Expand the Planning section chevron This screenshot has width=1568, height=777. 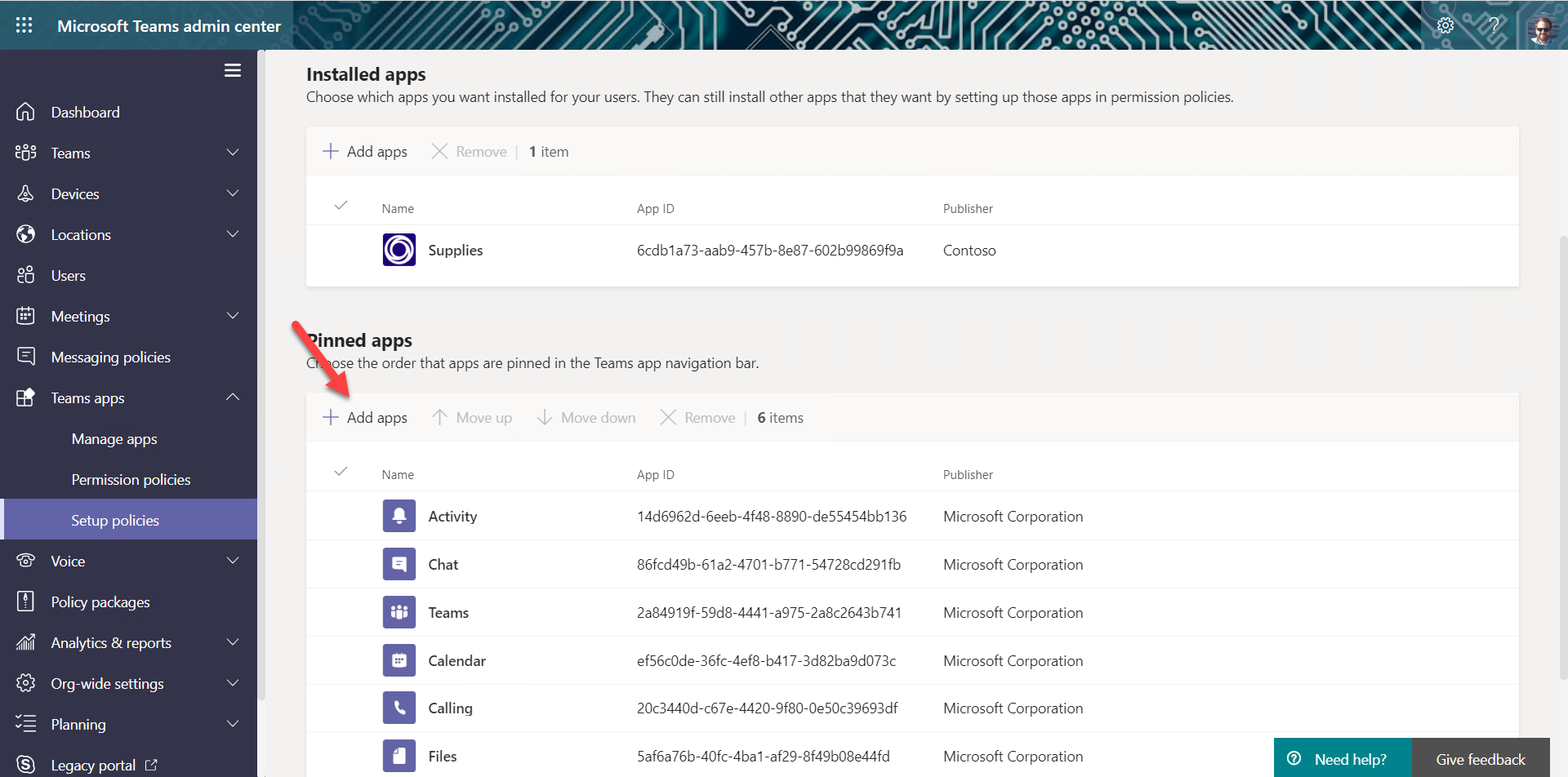pos(233,724)
